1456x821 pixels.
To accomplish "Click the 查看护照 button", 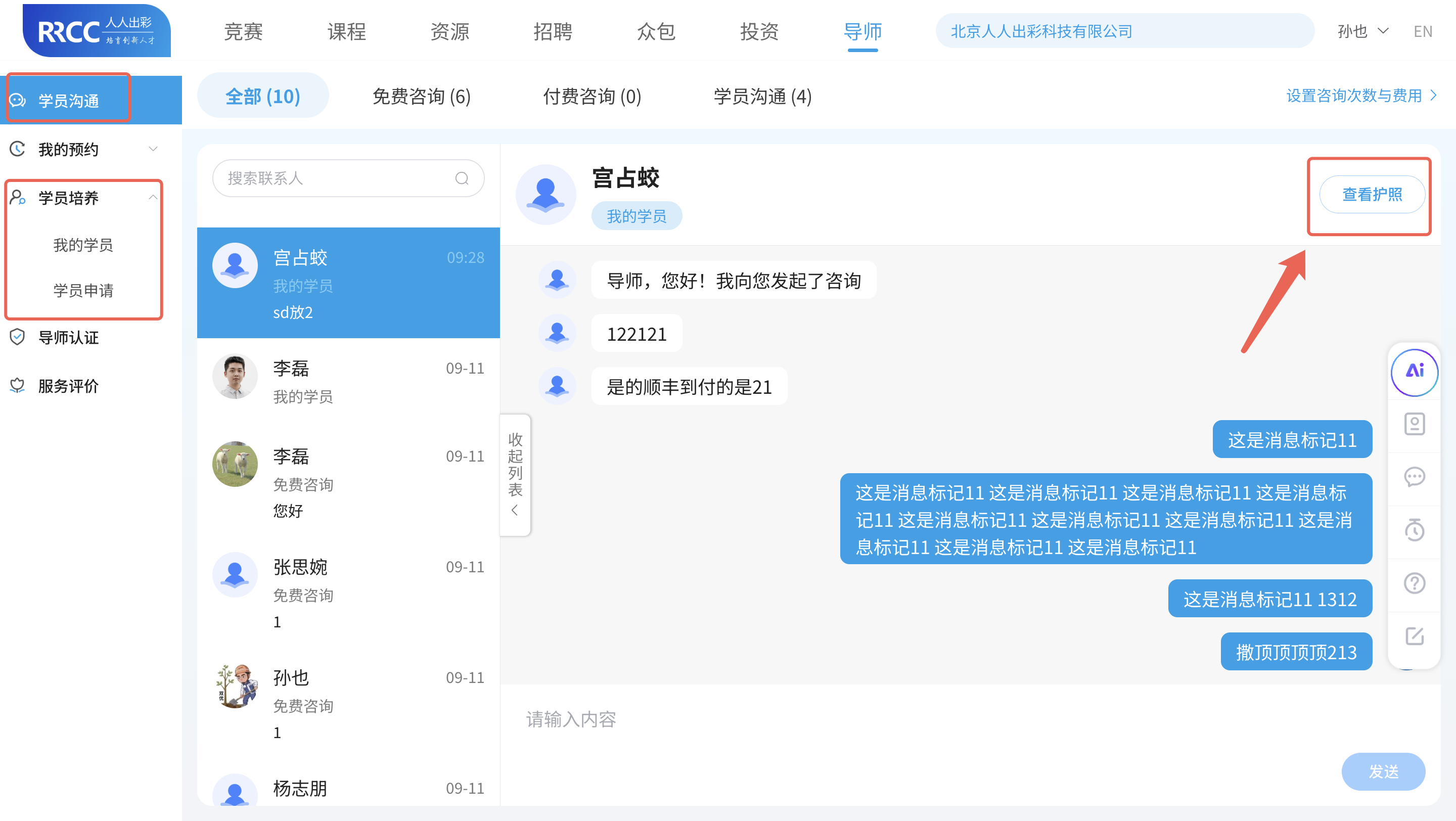I will pyautogui.click(x=1372, y=194).
